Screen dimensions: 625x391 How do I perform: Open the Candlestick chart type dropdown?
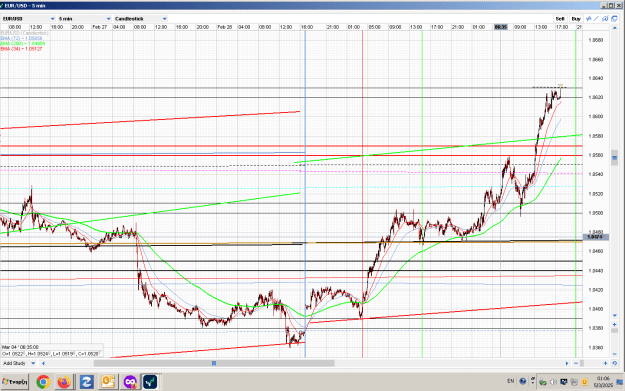coord(140,19)
